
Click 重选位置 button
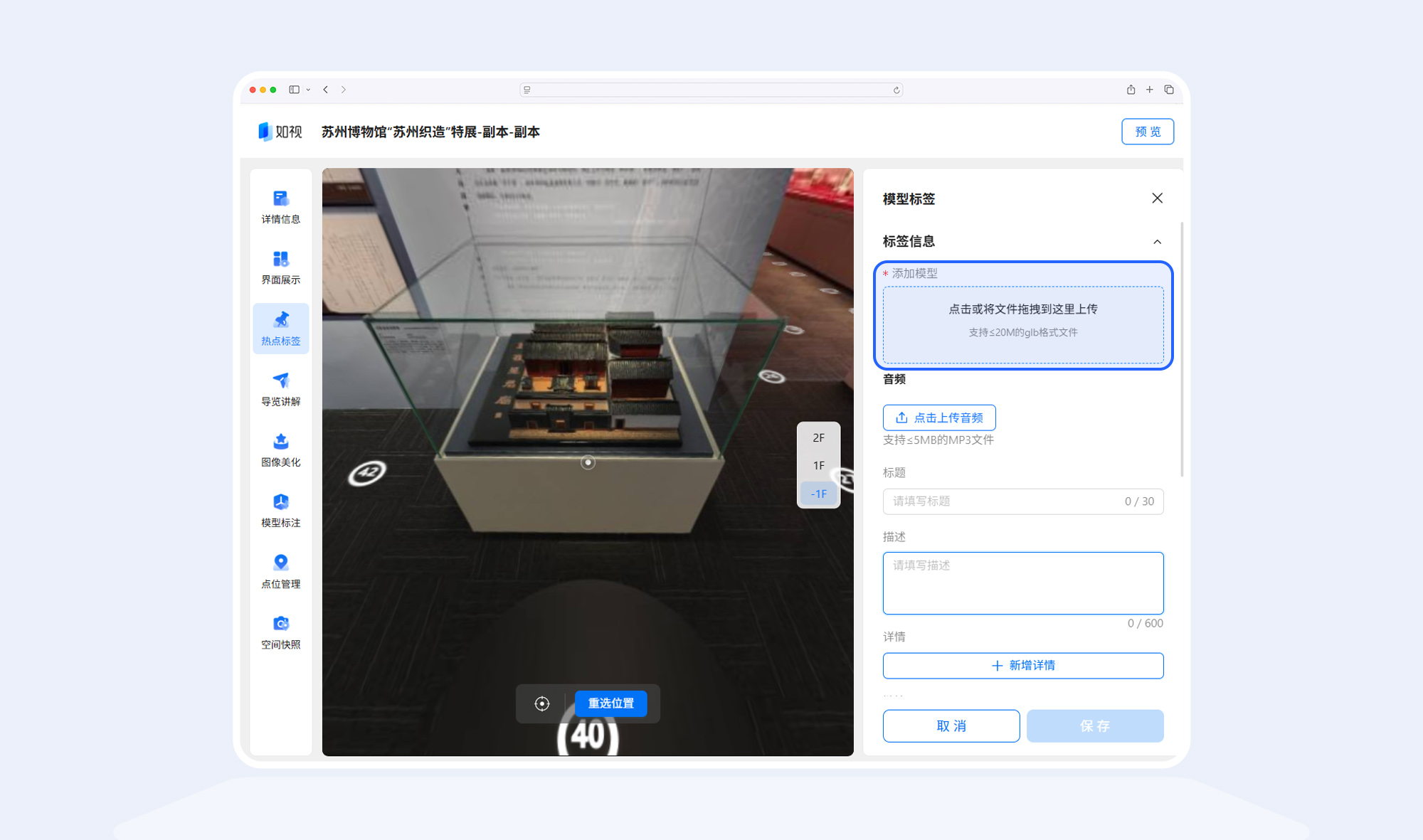click(x=610, y=703)
